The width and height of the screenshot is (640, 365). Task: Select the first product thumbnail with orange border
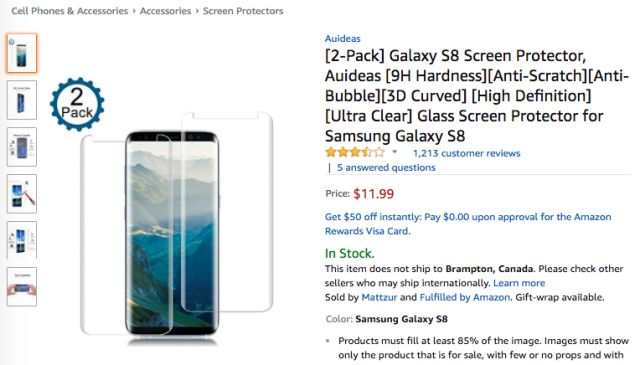(x=22, y=53)
